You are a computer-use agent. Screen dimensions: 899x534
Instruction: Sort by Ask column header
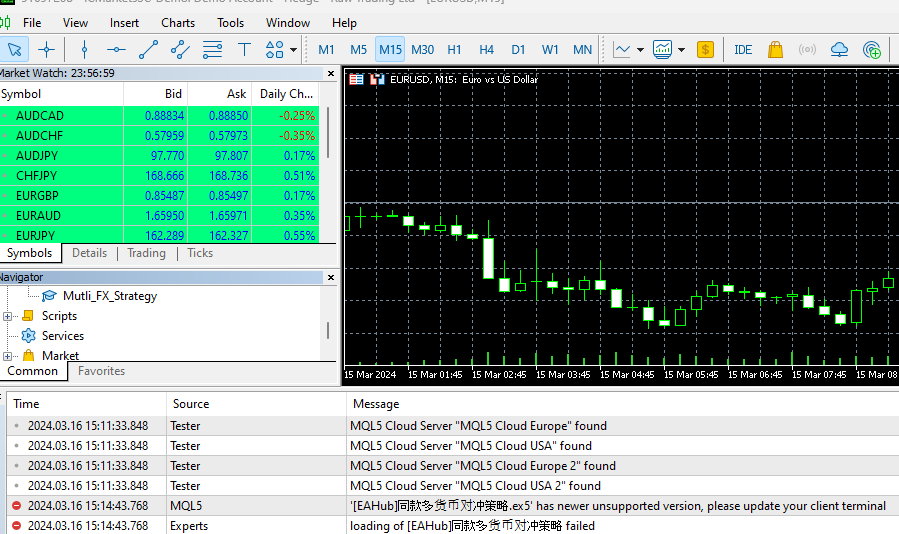(x=220, y=94)
